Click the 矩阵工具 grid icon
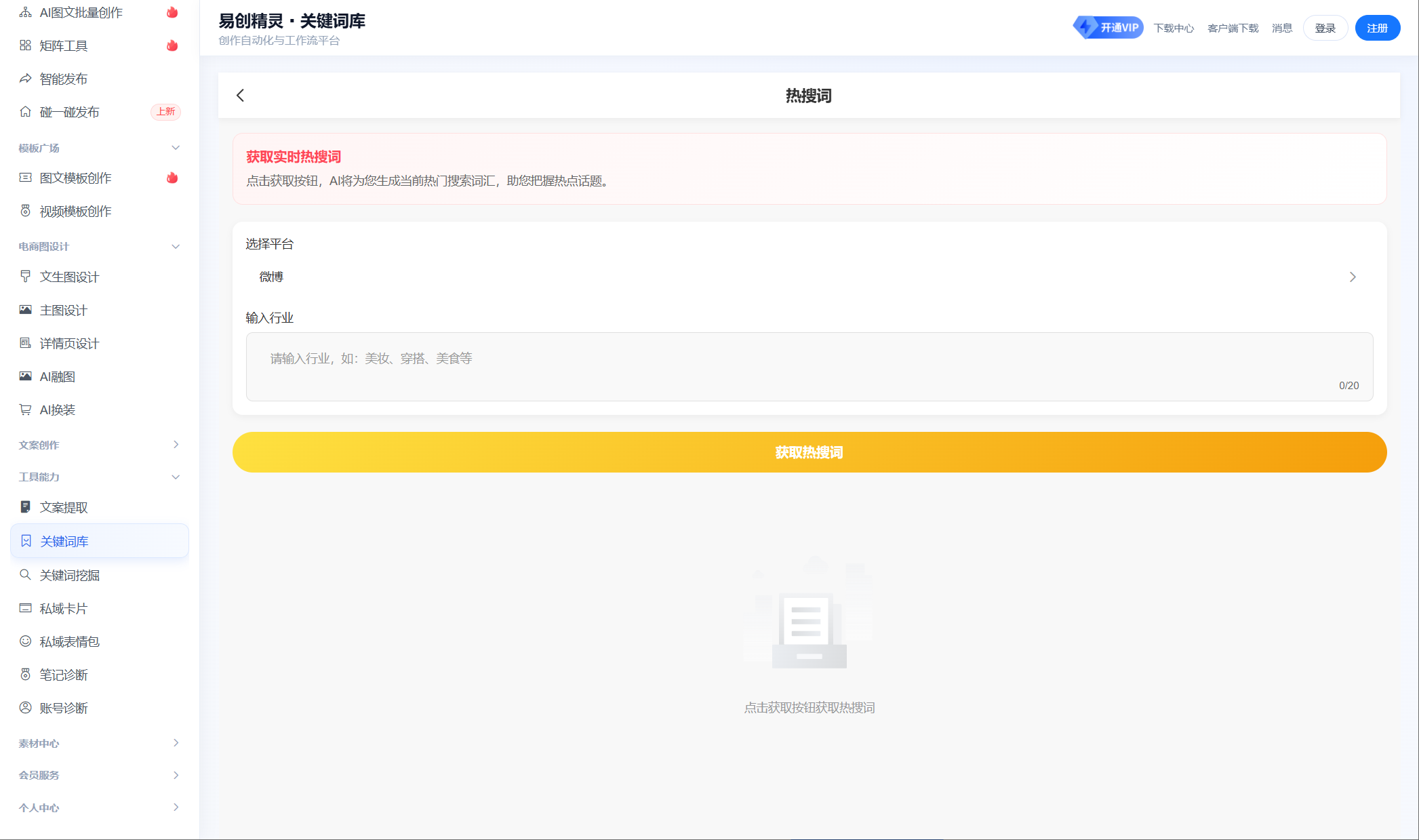 click(25, 45)
